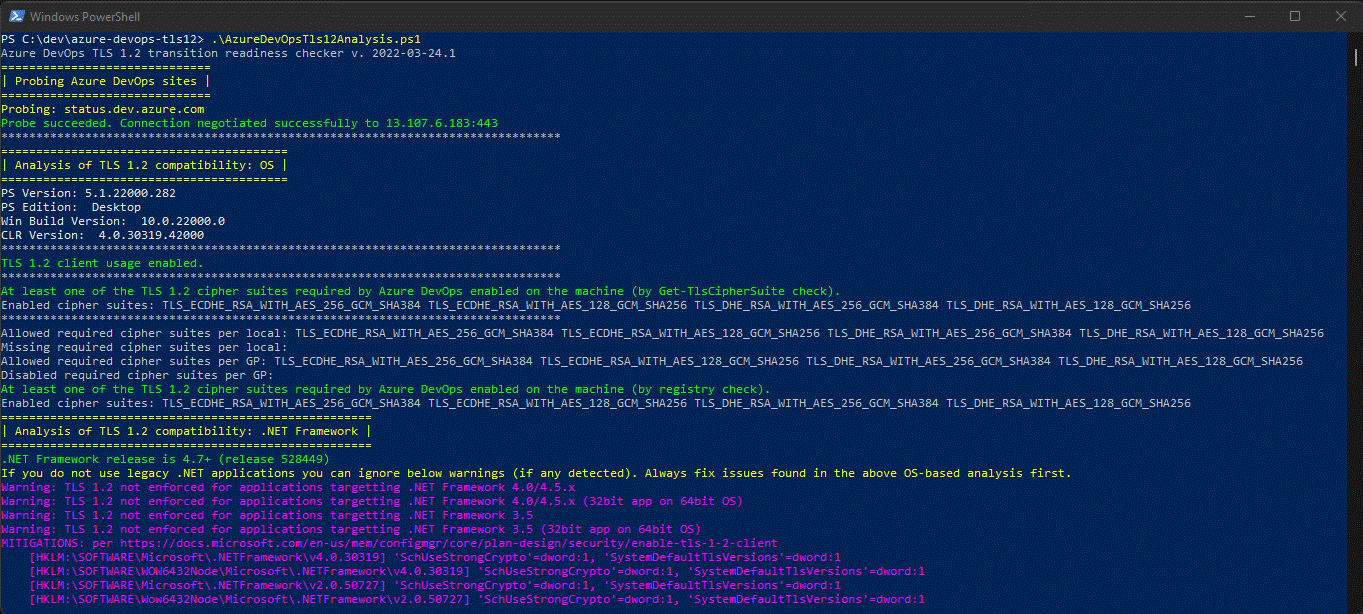Click the PowerShell icon in title bar
The width and height of the screenshot is (1363, 614).
pyautogui.click(x=17, y=16)
